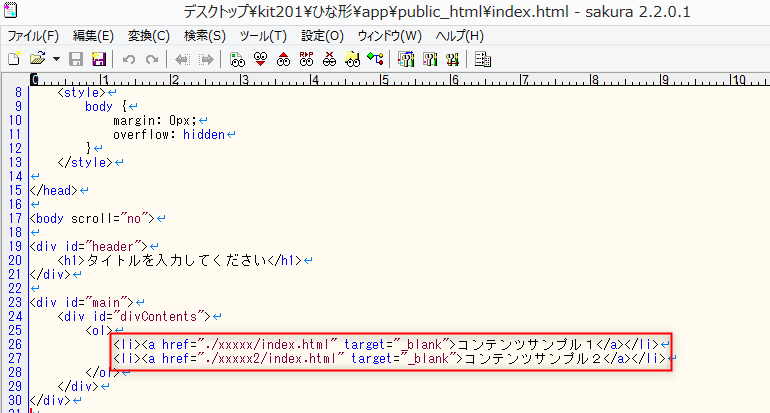770x413 pixels.
Task: Click the closing </style> tag
Action: click(x=85, y=163)
